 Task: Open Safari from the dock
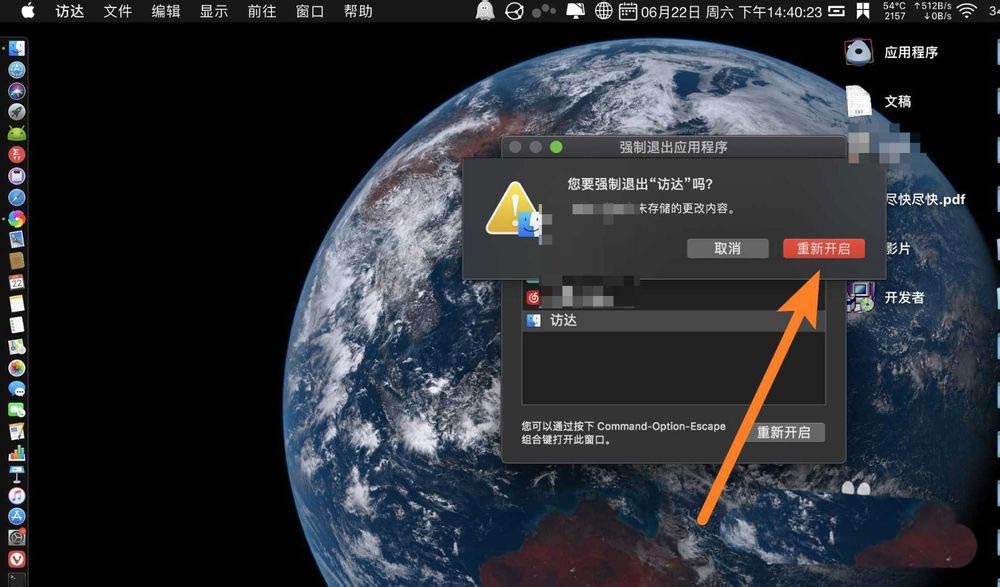(x=17, y=197)
